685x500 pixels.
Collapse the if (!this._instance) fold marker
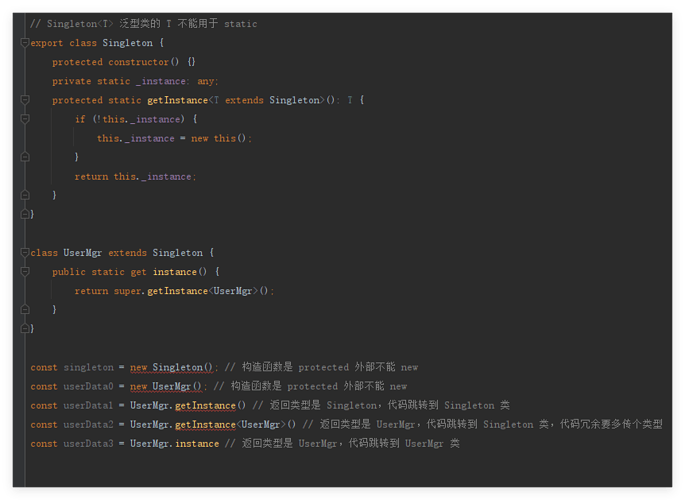coord(25,119)
